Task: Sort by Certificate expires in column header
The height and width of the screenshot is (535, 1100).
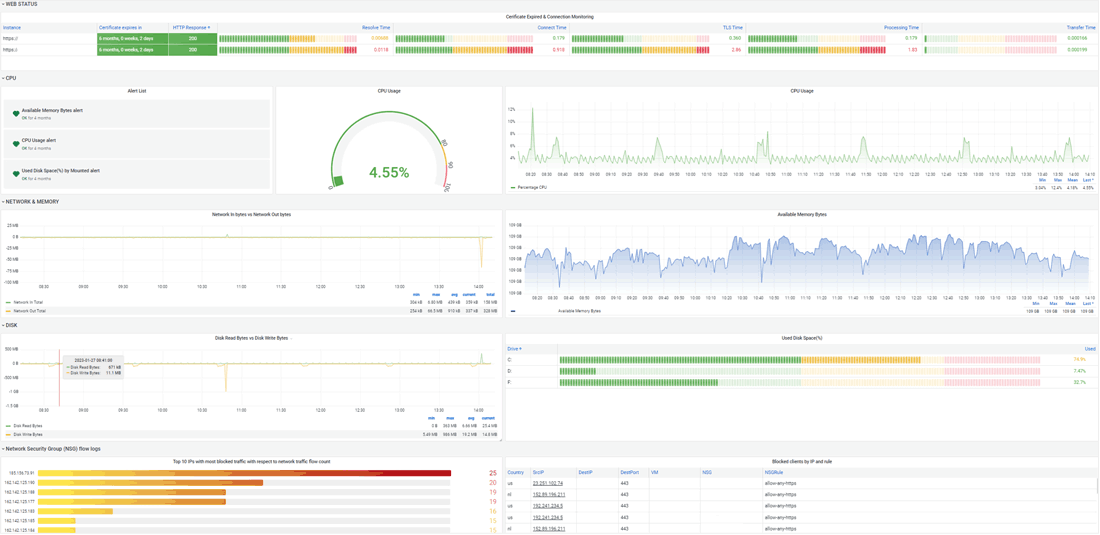Action: 120,28
